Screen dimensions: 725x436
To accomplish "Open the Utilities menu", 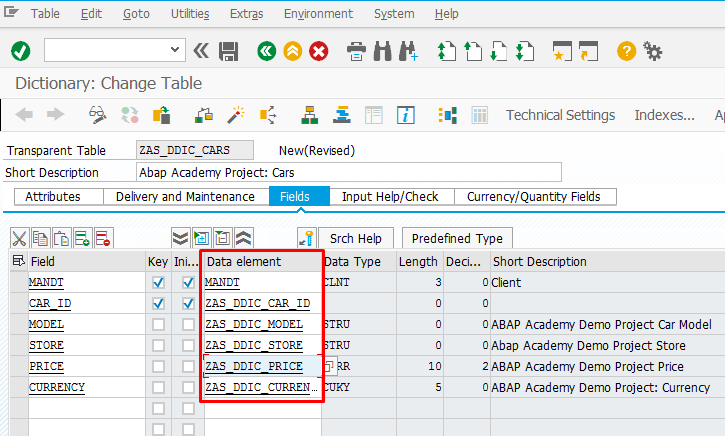I will pos(190,14).
